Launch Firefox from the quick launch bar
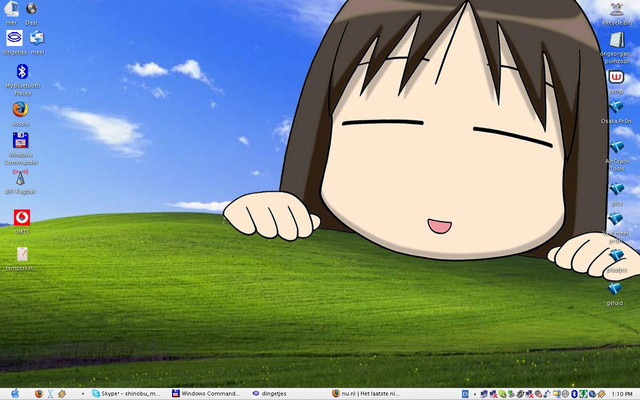This screenshot has width=640, height=400. click(x=39, y=393)
